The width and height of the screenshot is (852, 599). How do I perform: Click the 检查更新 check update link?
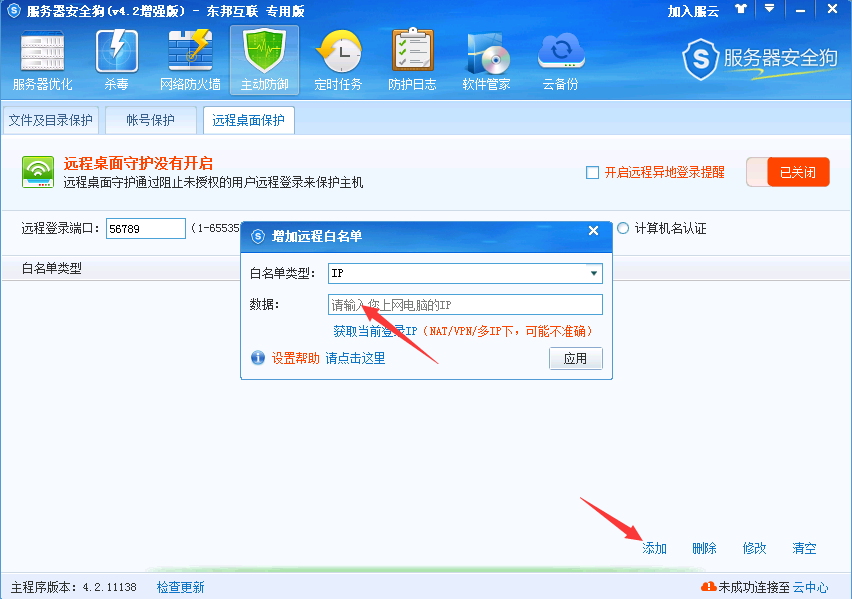point(180,587)
